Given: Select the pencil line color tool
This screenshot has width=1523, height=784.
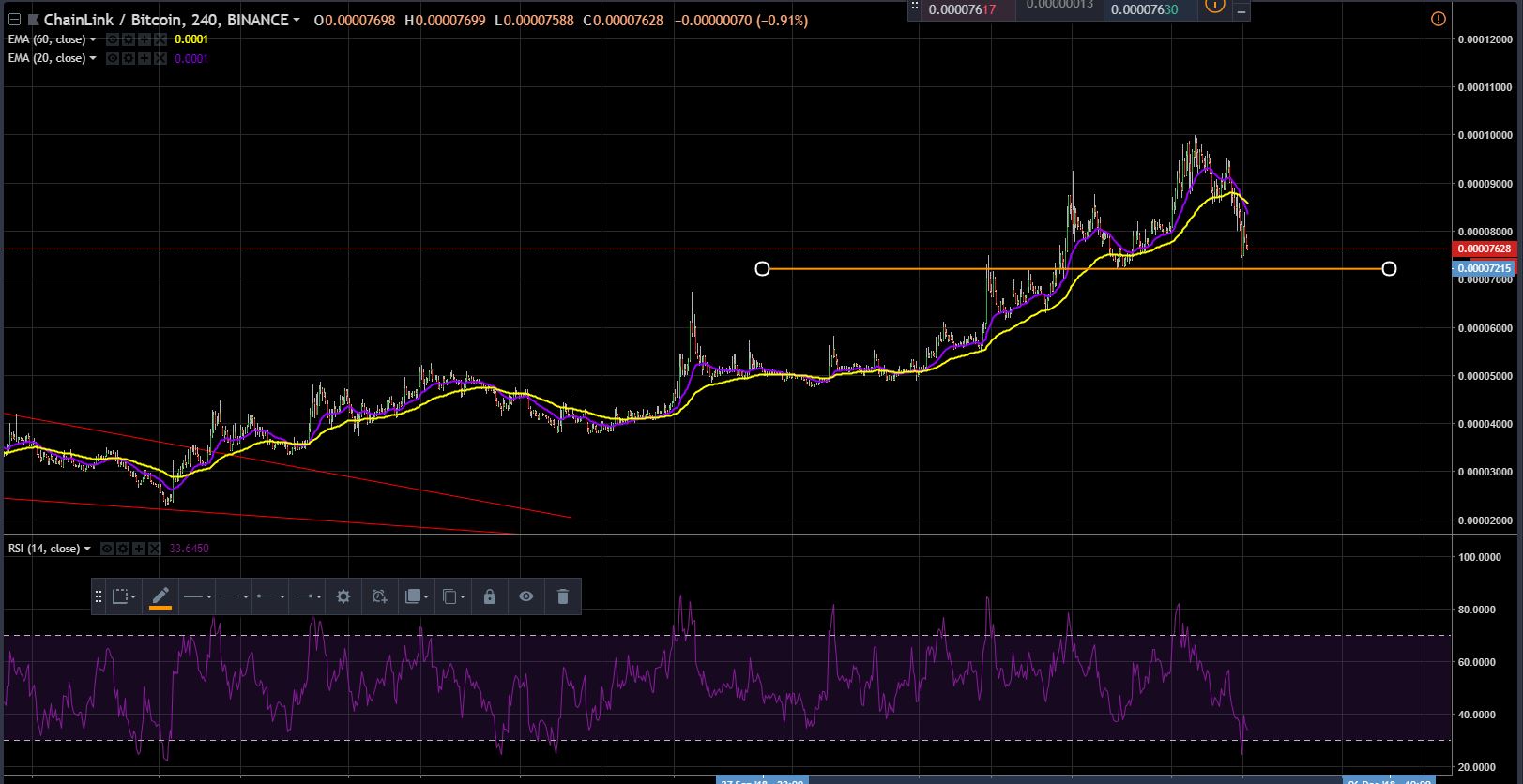Looking at the screenshot, I should click(160, 596).
